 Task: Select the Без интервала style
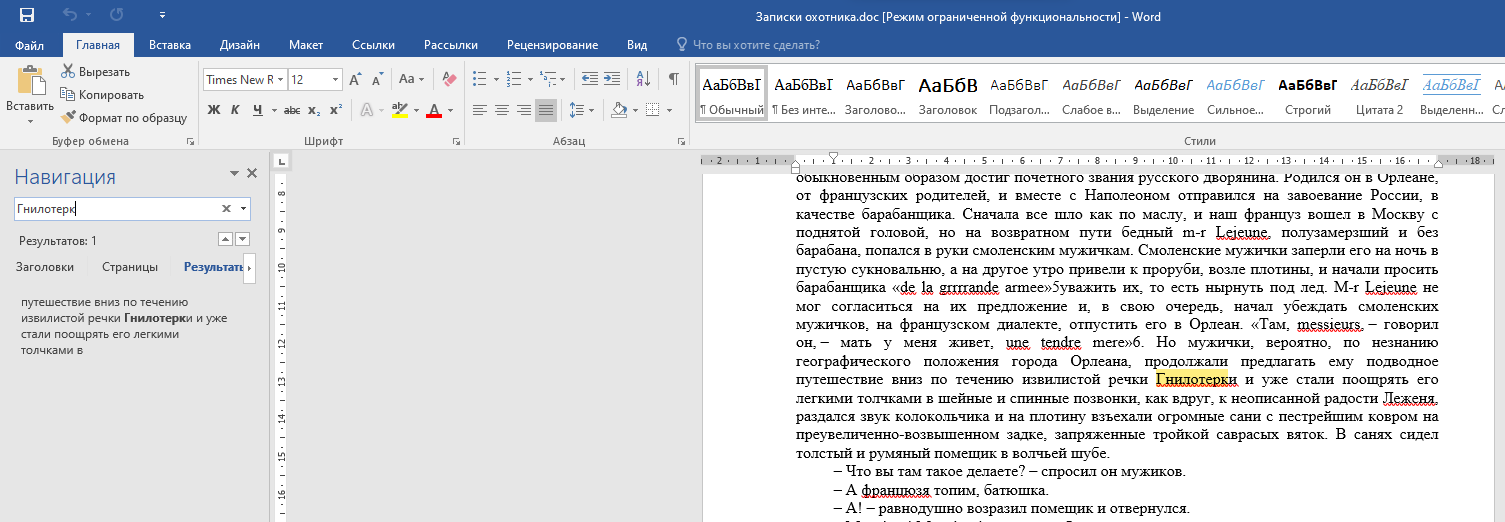(x=803, y=95)
